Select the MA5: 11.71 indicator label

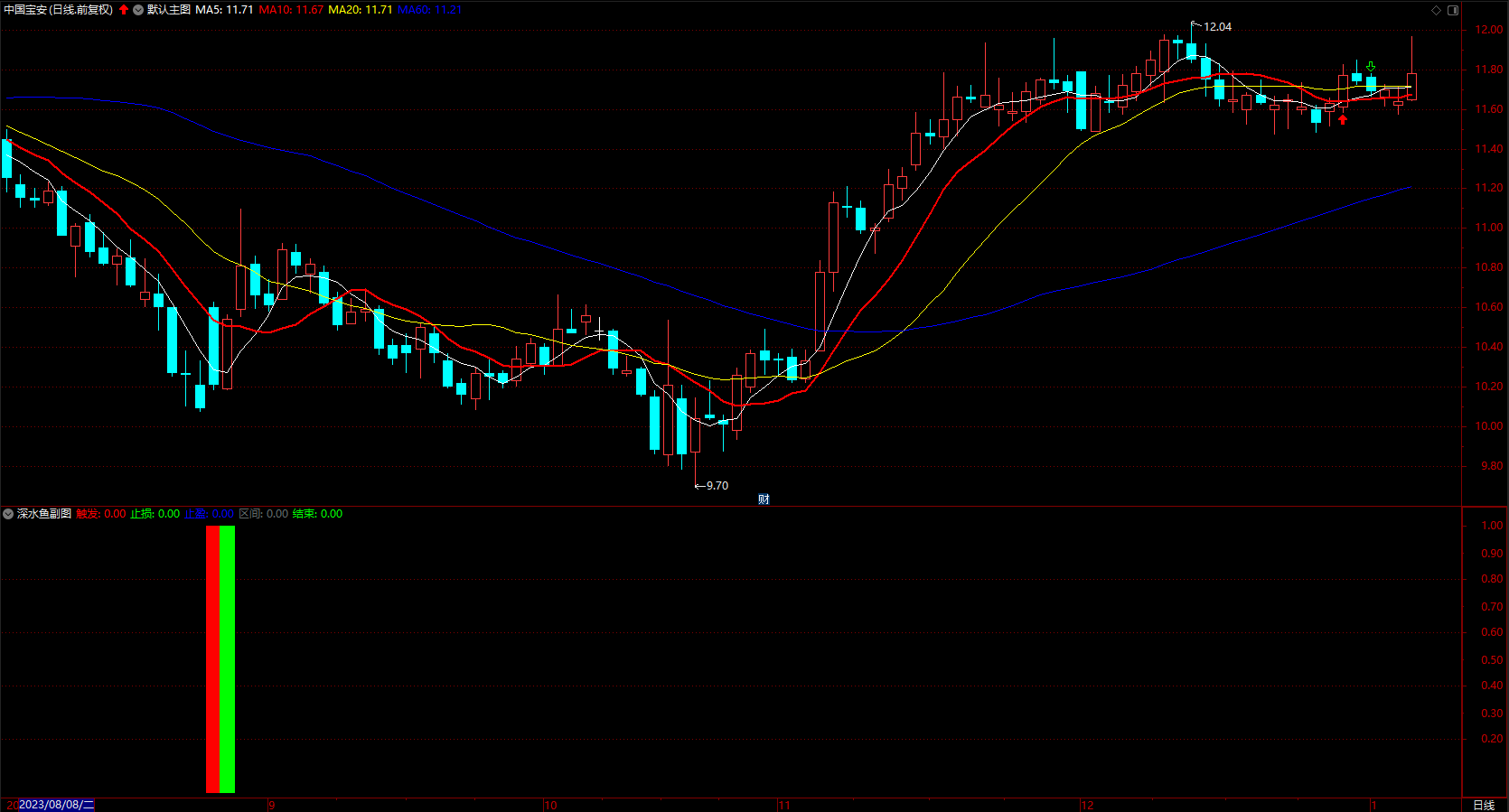[224, 10]
